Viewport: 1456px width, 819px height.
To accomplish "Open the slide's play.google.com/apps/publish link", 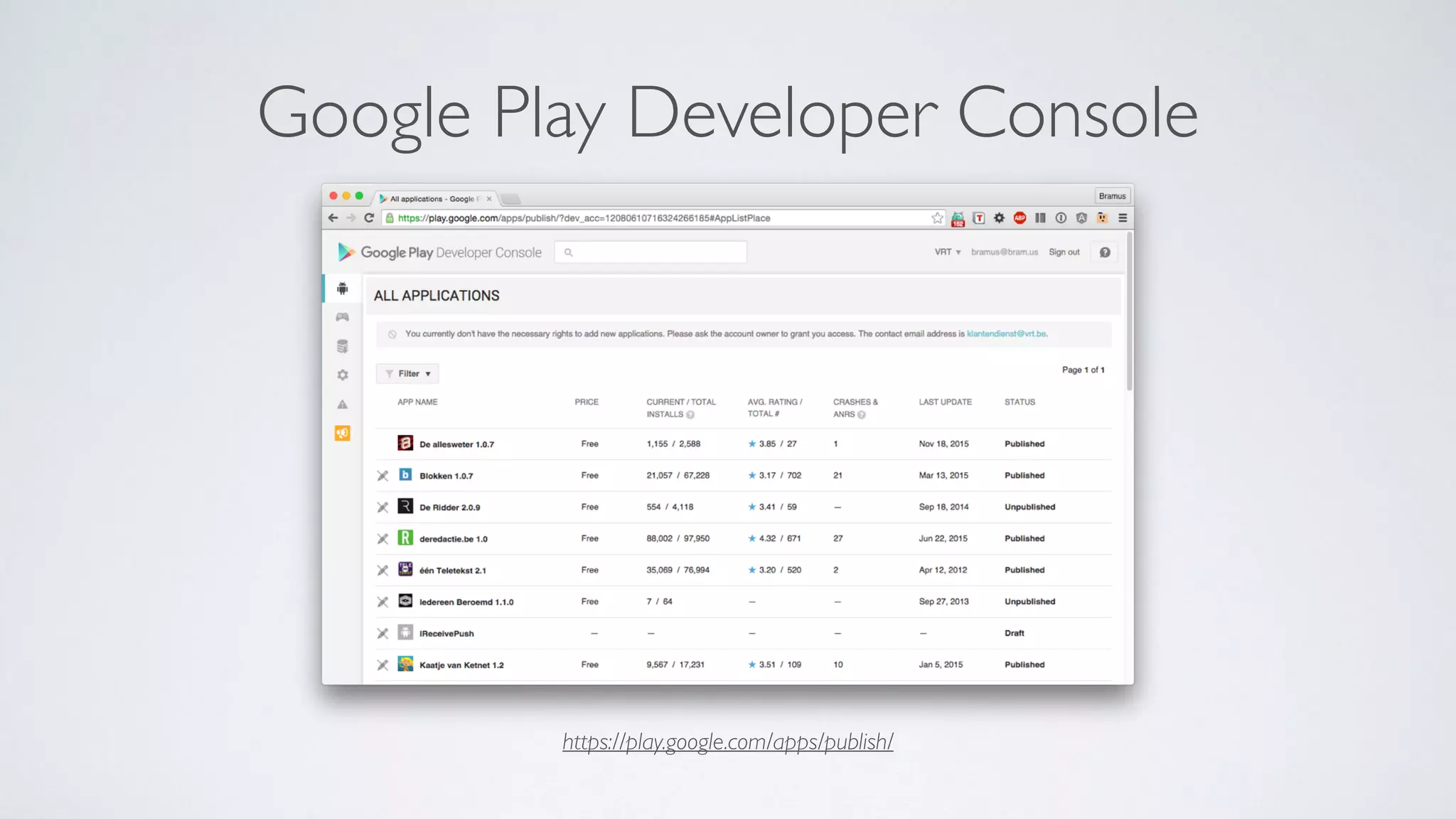I will tap(727, 742).
